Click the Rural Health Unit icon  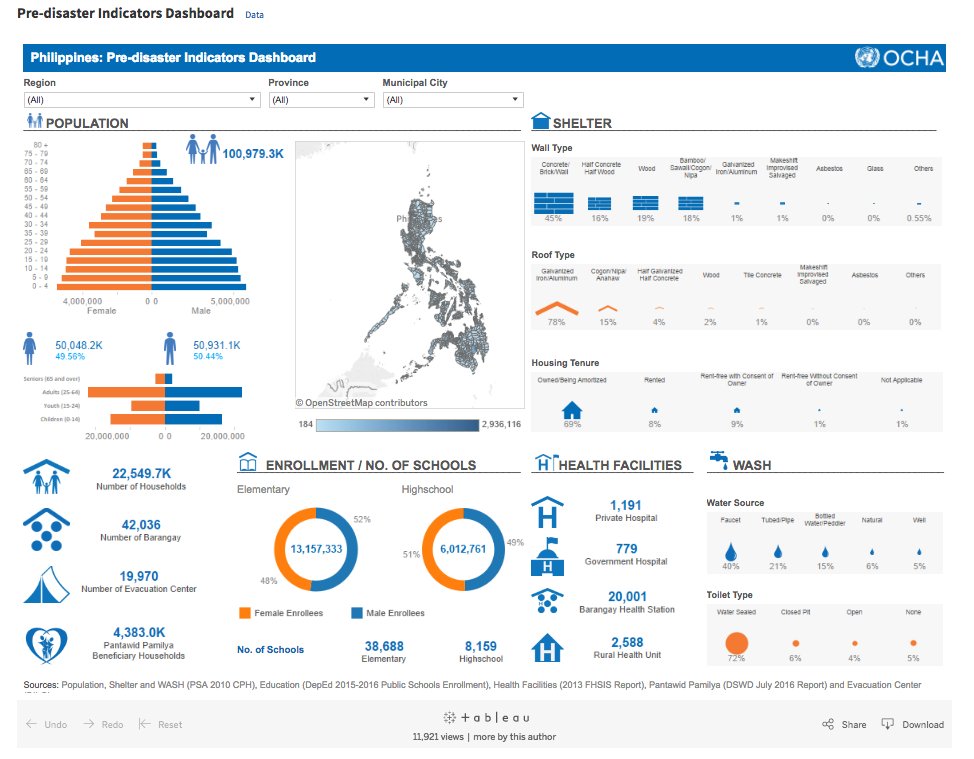pyautogui.click(x=547, y=648)
